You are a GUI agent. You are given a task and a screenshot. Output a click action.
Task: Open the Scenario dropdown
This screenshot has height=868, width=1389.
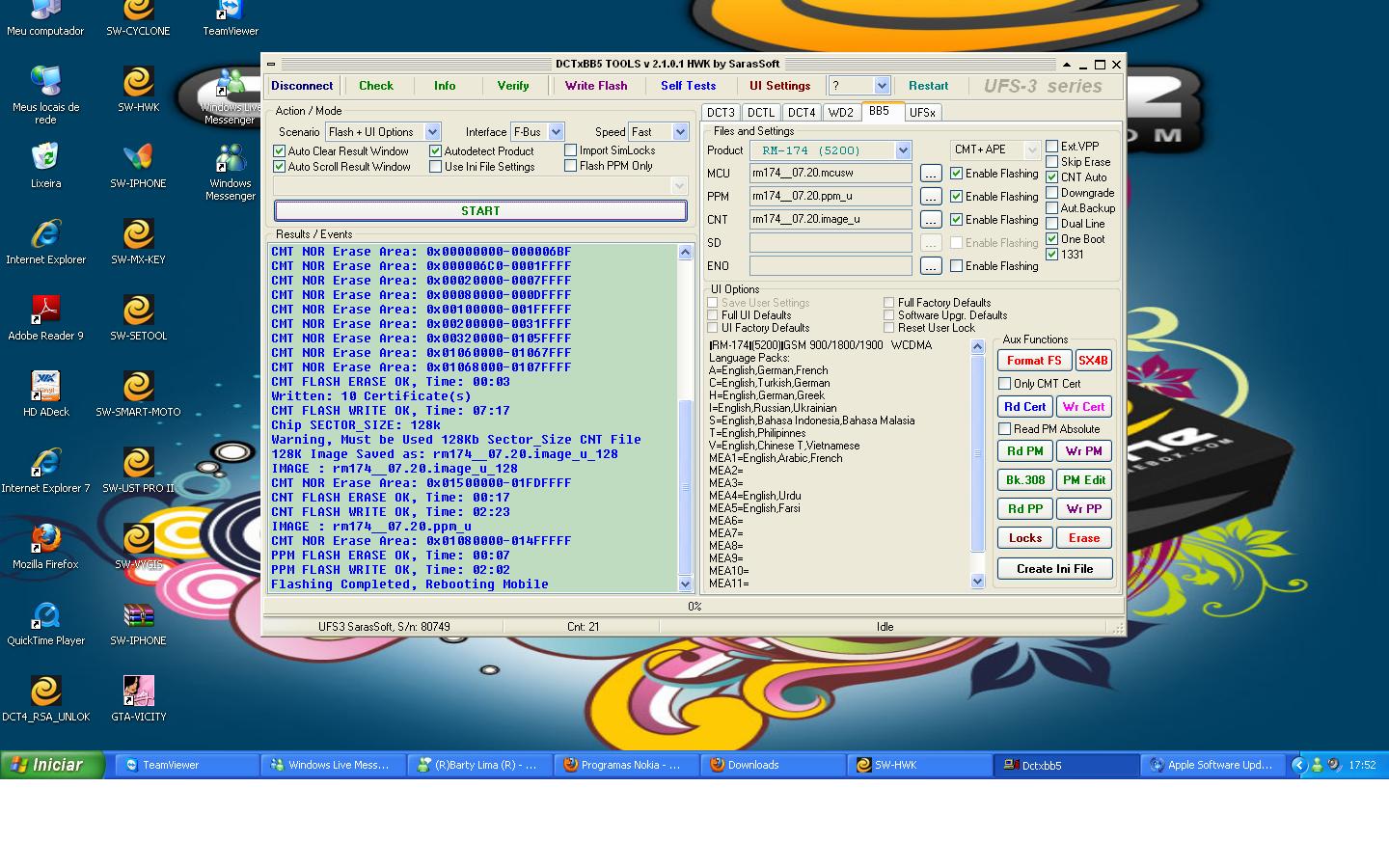click(432, 132)
